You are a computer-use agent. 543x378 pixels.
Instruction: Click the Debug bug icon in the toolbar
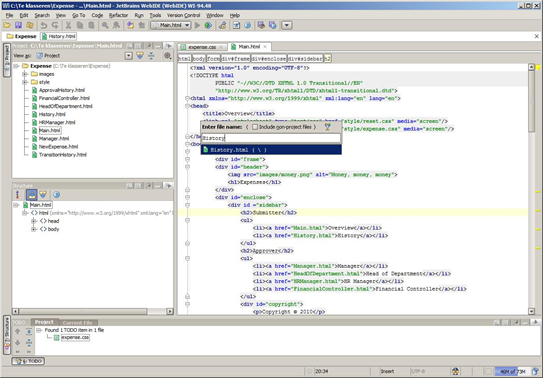(208, 25)
